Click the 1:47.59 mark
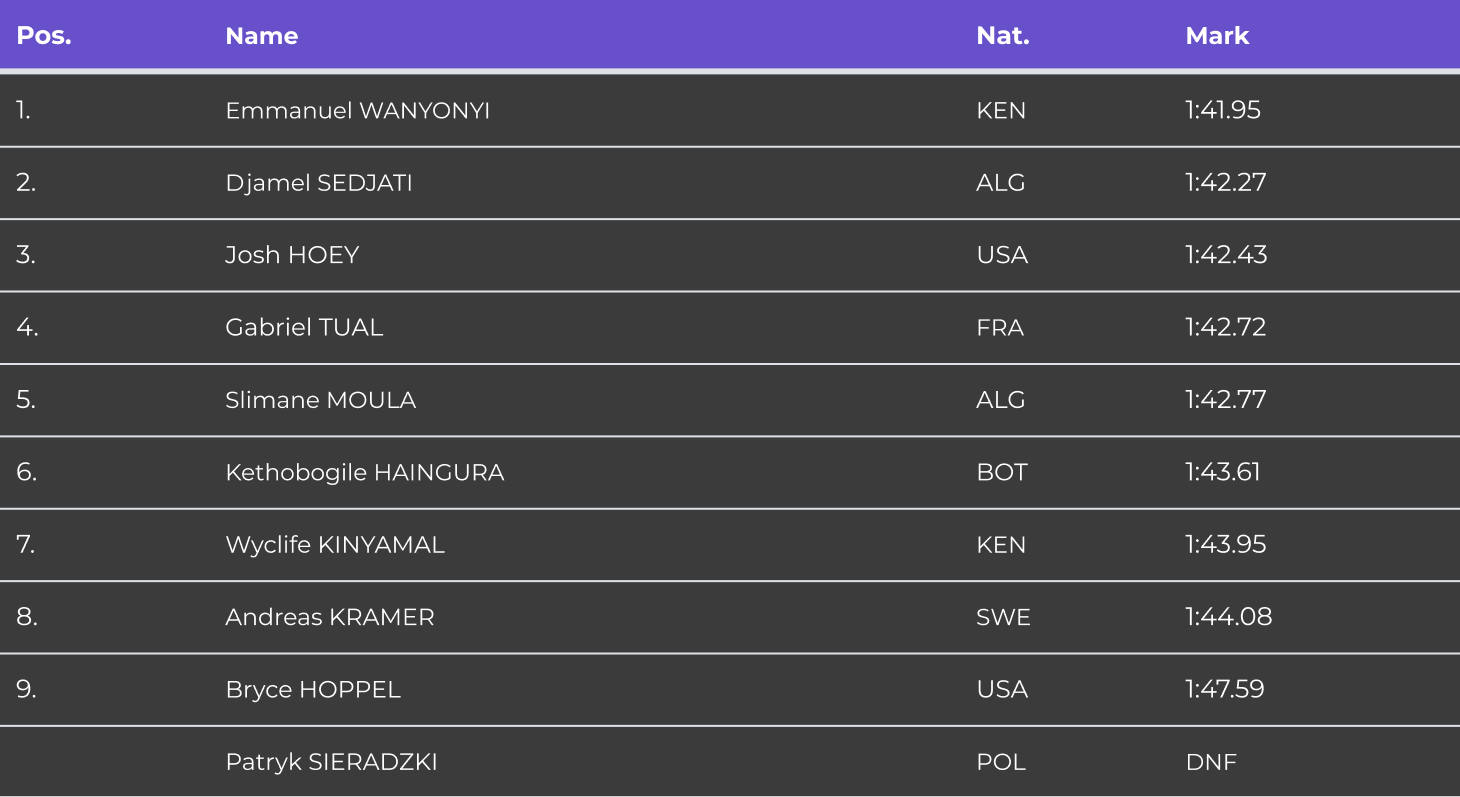This screenshot has height=797, width=1460. pos(1225,689)
